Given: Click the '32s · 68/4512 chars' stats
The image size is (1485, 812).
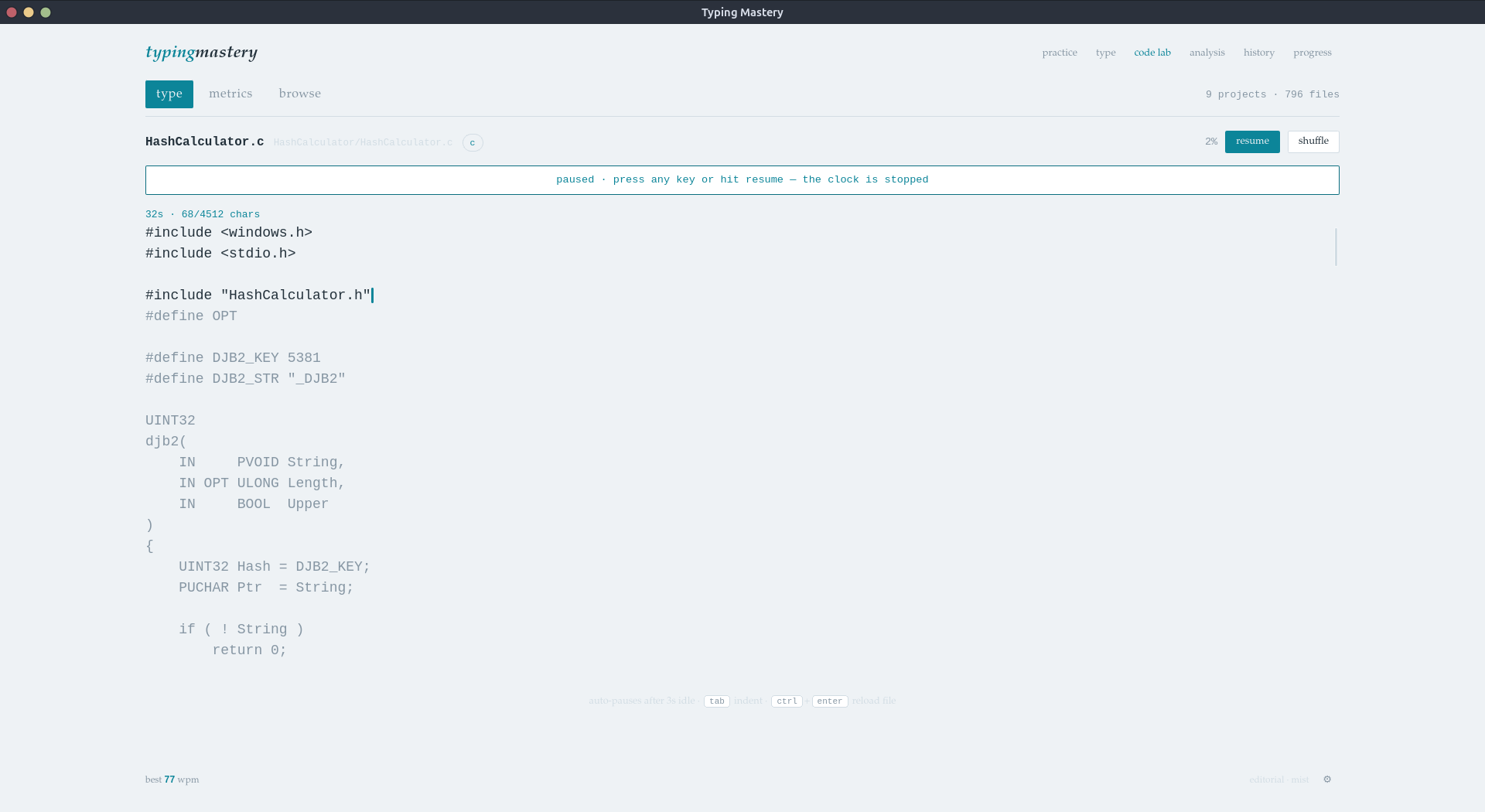Looking at the screenshot, I should (x=203, y=214).
